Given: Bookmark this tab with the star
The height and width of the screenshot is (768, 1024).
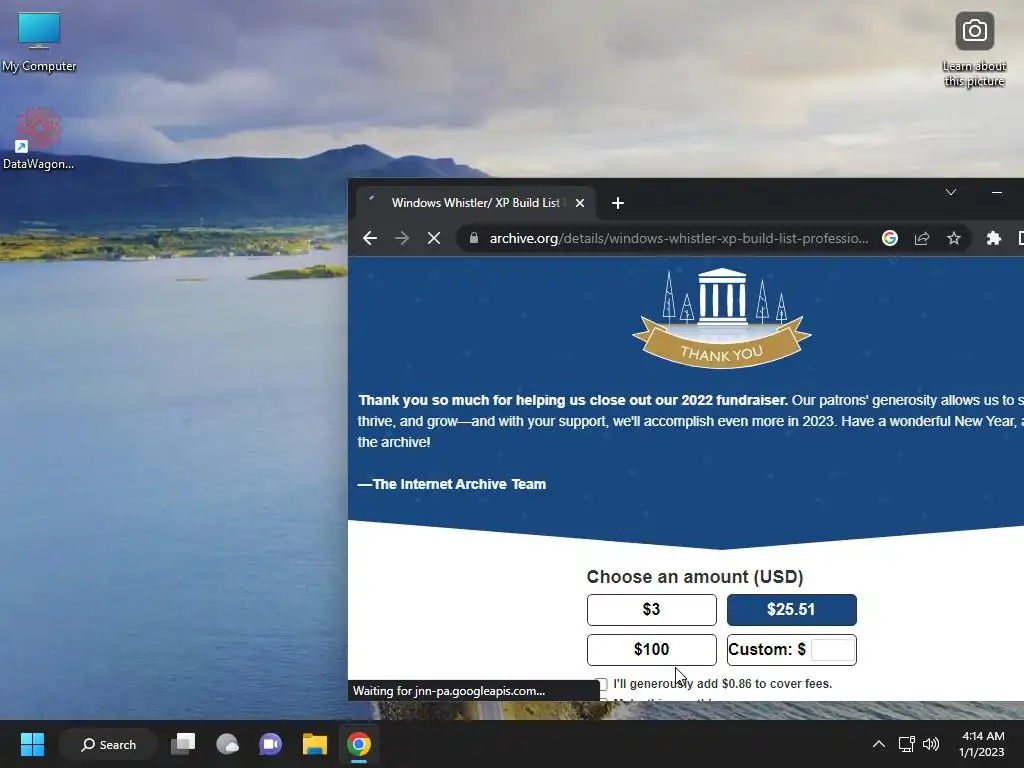Looking at the screenshot, I should [x=953, y=238].
